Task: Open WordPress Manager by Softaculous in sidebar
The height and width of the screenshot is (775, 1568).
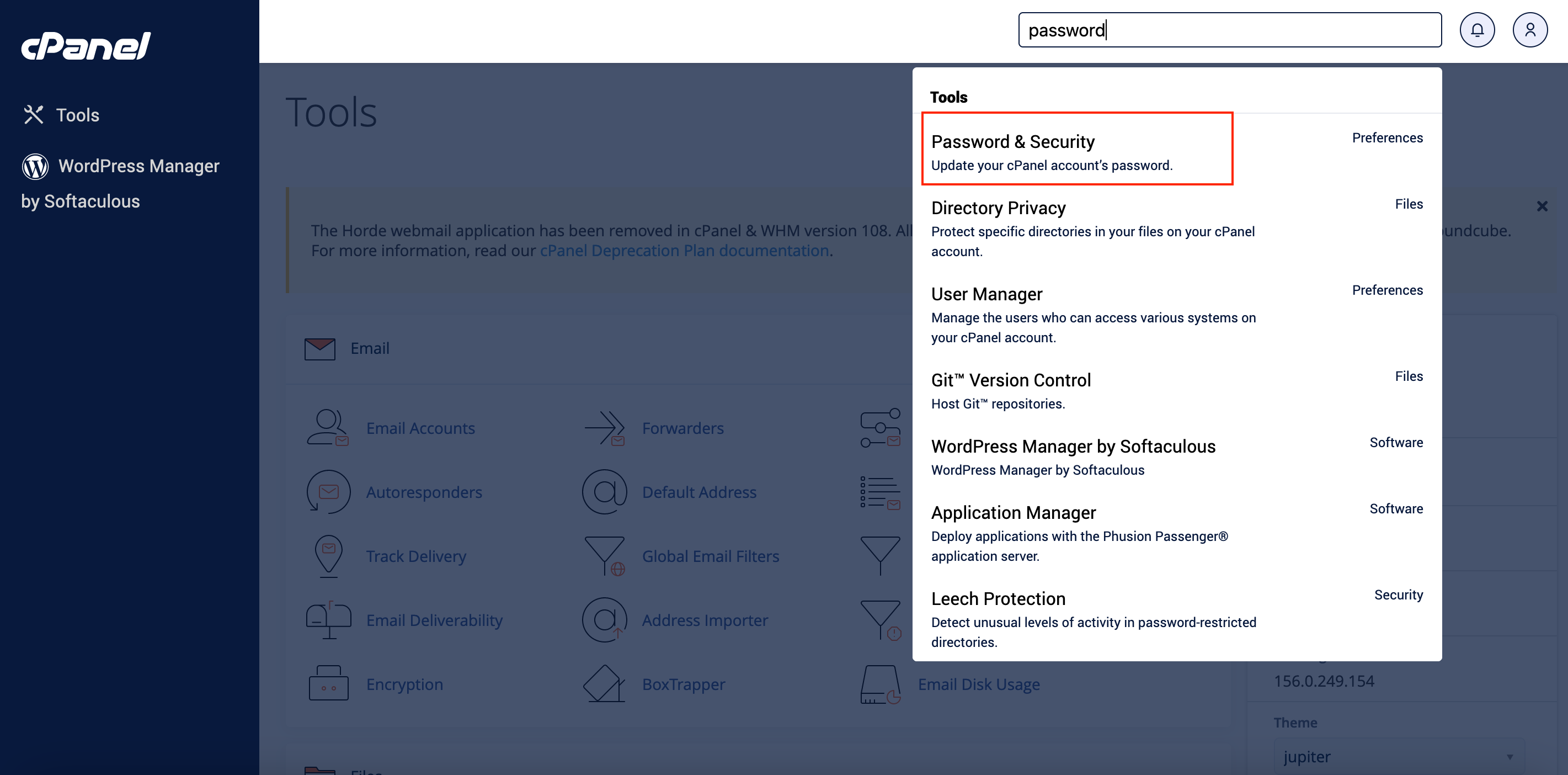Action: pyautogui.click(x=120, y=183)
